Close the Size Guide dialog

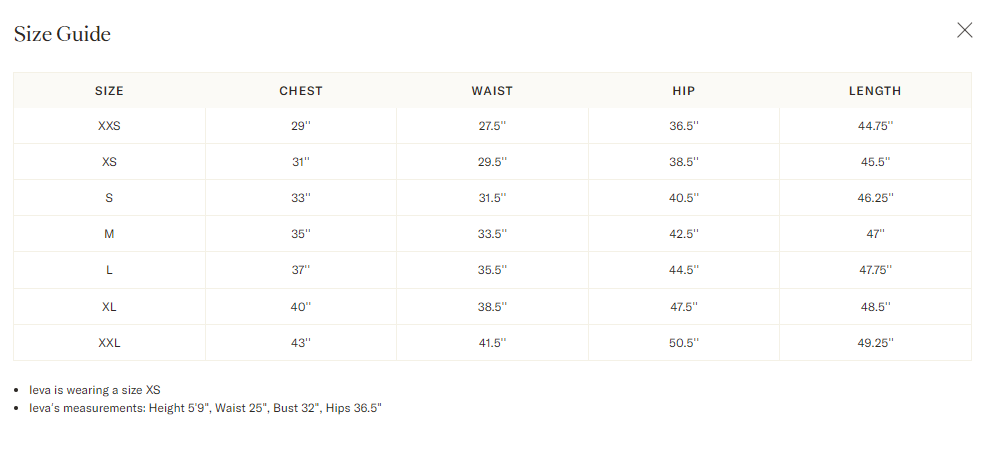coord(964,30)
